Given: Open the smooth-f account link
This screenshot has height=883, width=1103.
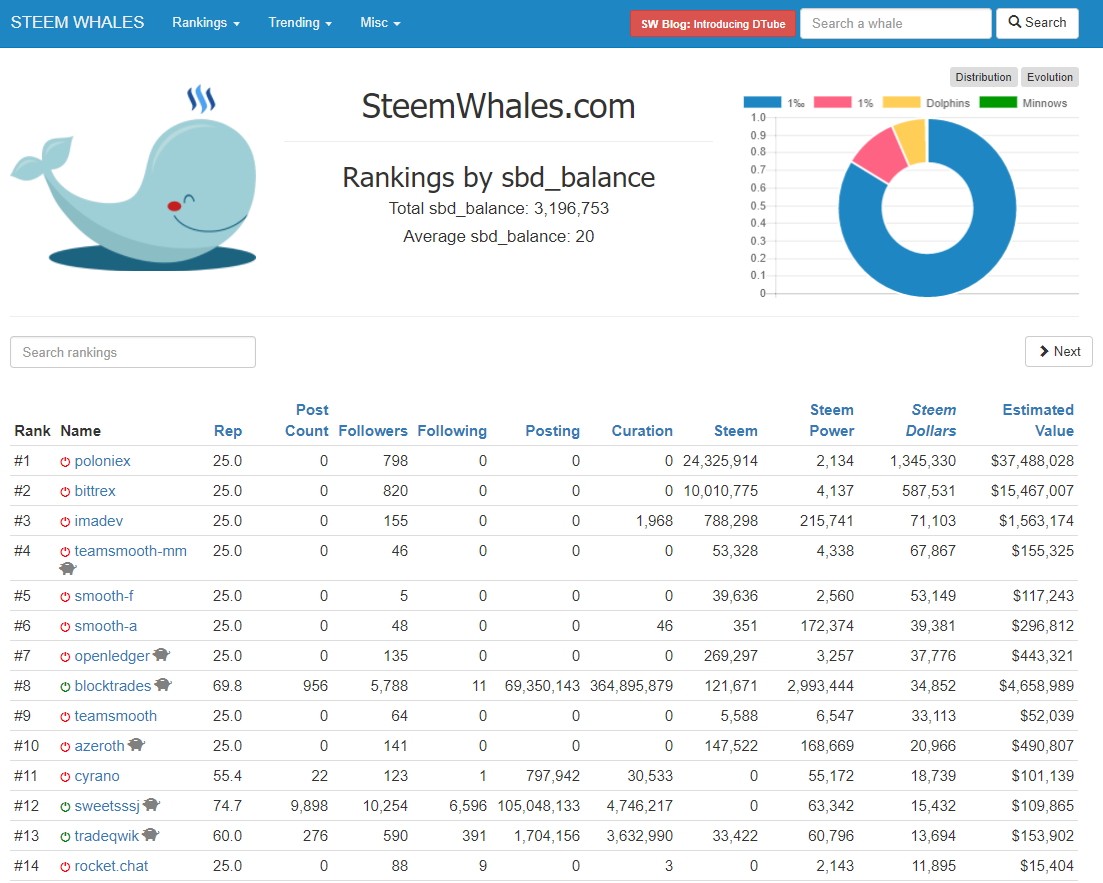Looking at the screenshot, I should pos(104,596).
